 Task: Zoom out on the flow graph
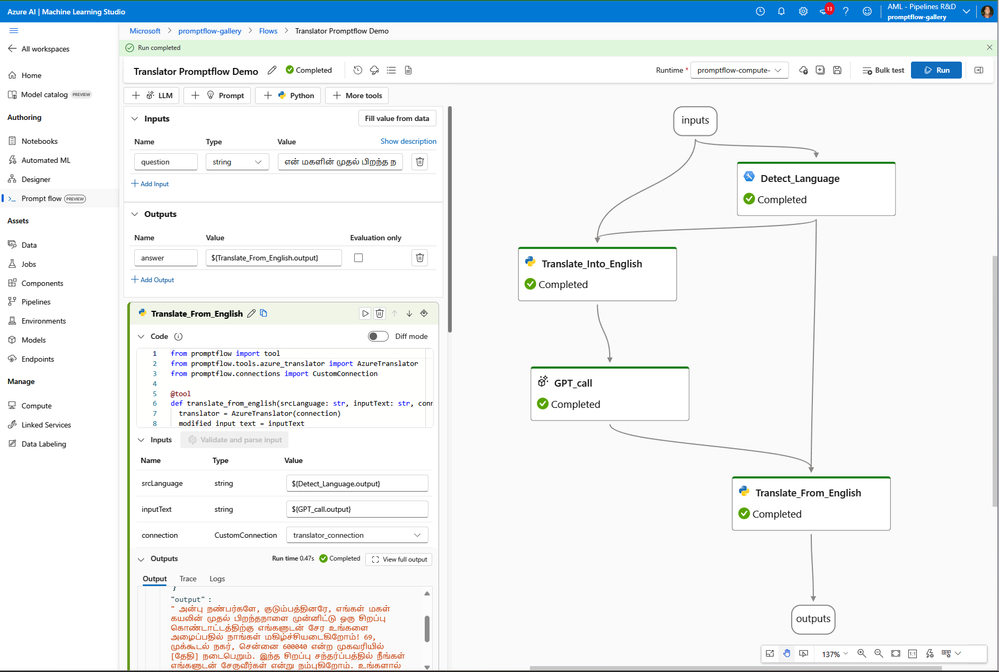pos(879,654)
